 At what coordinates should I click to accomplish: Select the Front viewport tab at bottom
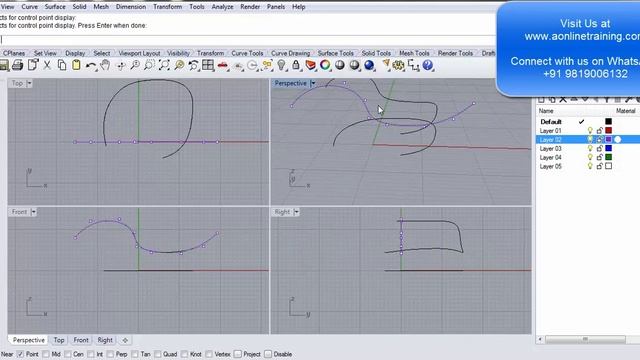tap(81, 340)
